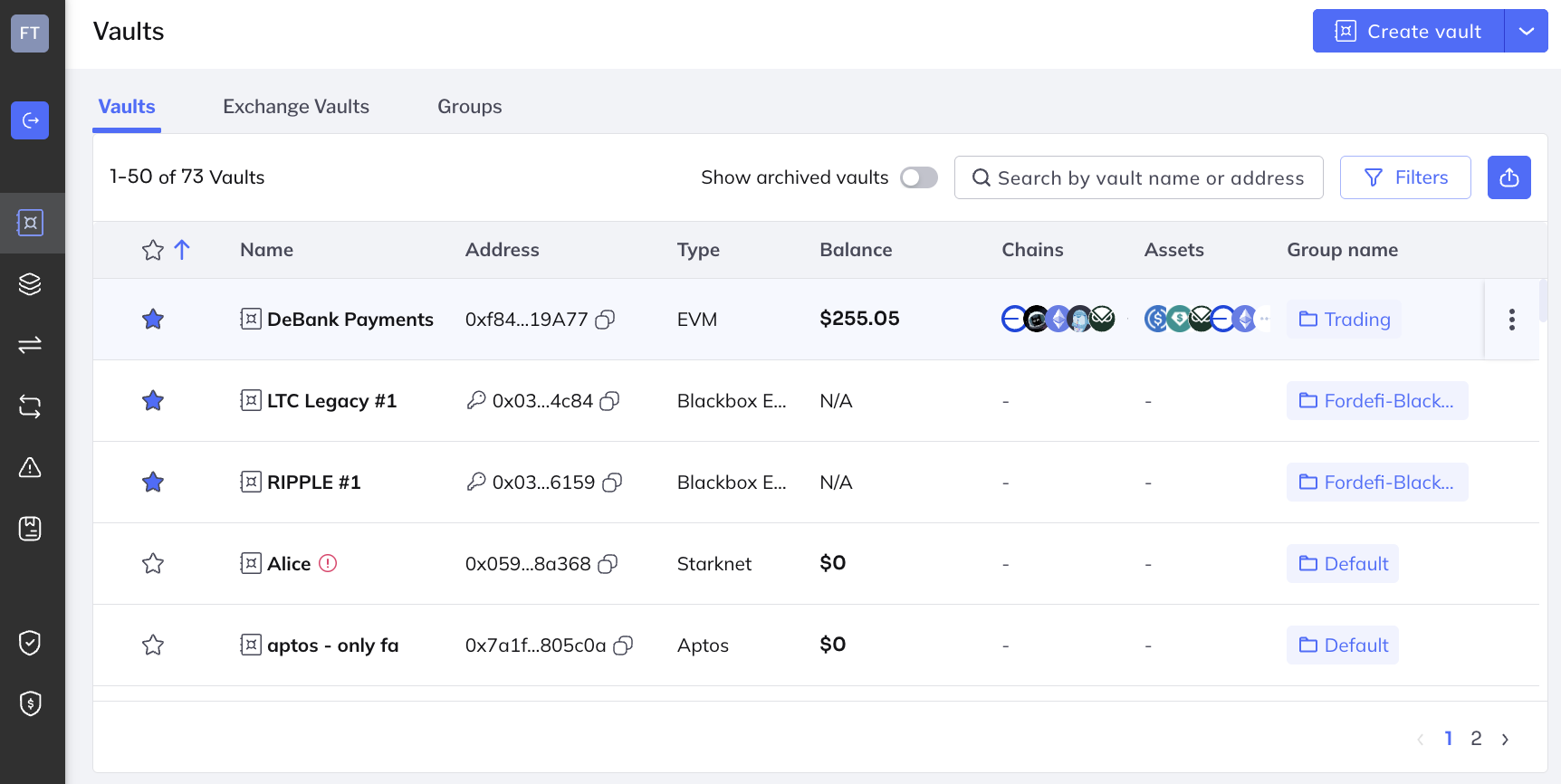The image size is (1561, 784).
Task: Go to next page chevron
Action: (x=1505, y=740)
